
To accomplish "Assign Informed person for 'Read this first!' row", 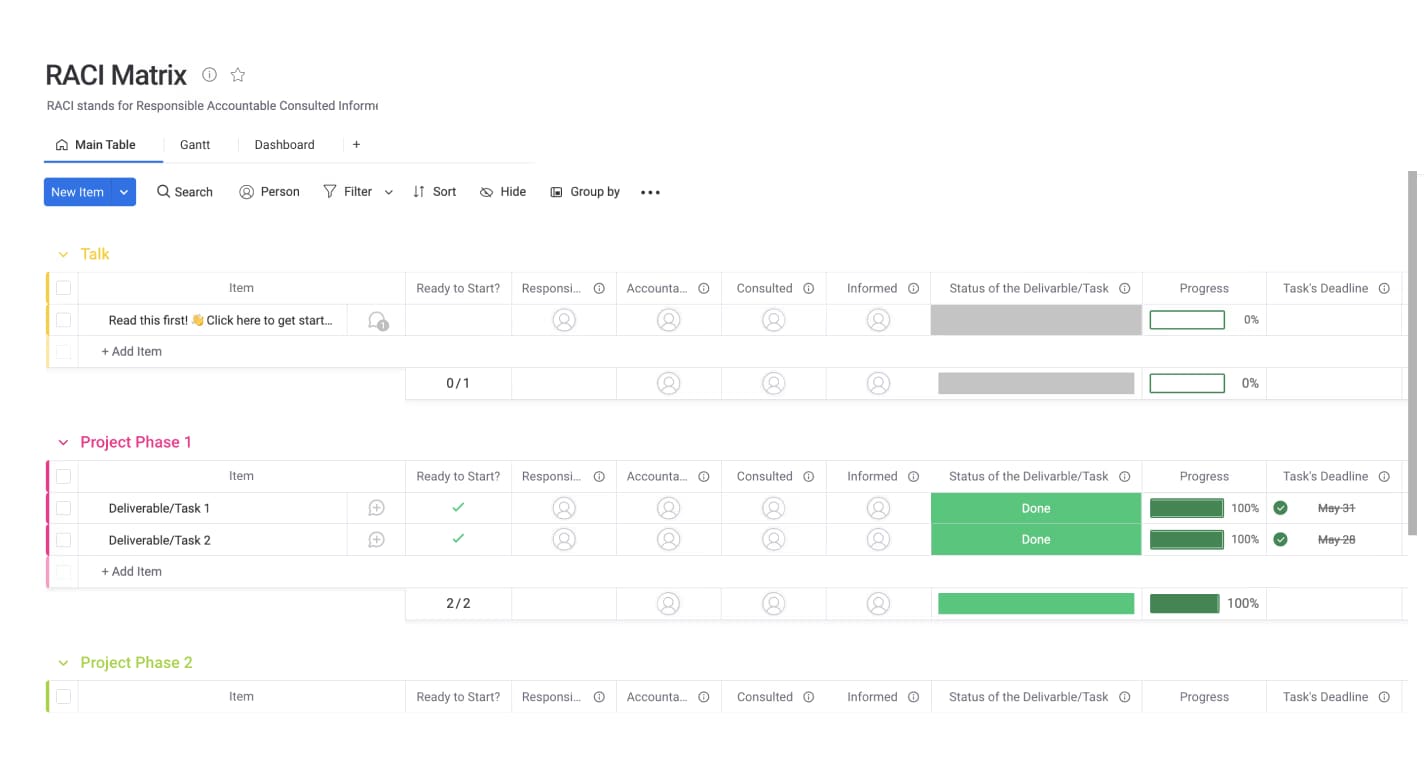I will tap(878, 320).
